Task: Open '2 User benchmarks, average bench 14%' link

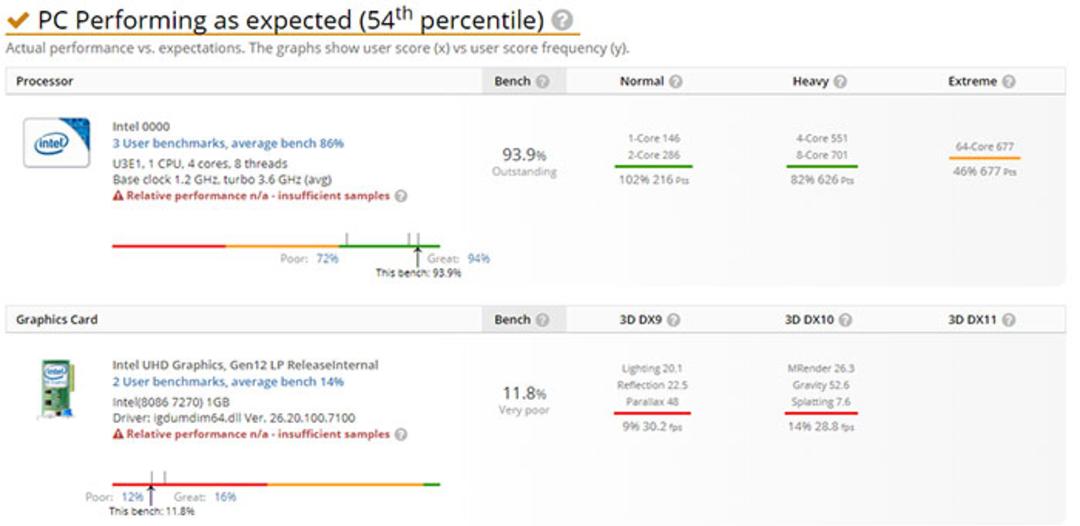Action: [x=228, y=381]
